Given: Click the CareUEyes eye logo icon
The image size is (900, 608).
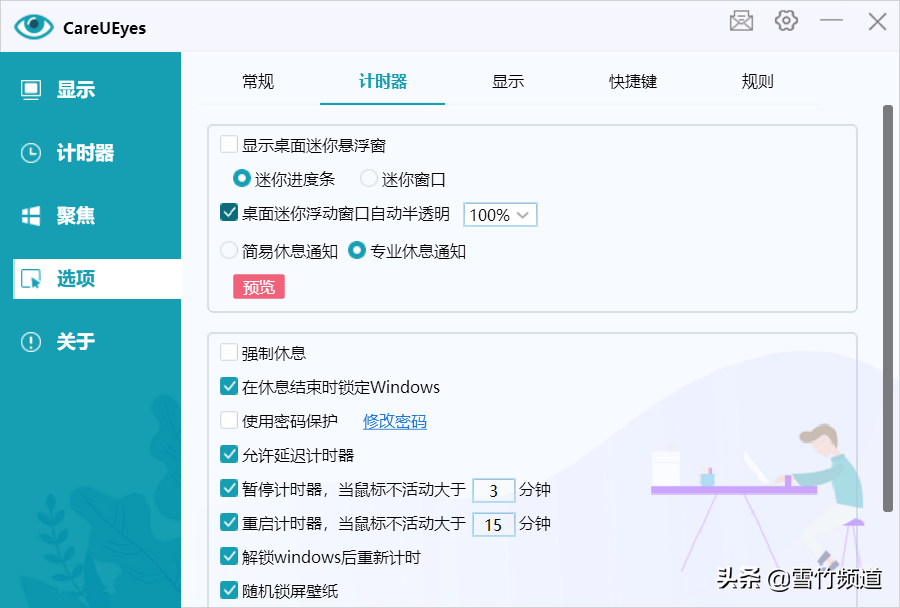Looking at the screenshot, I should point(33,27).
